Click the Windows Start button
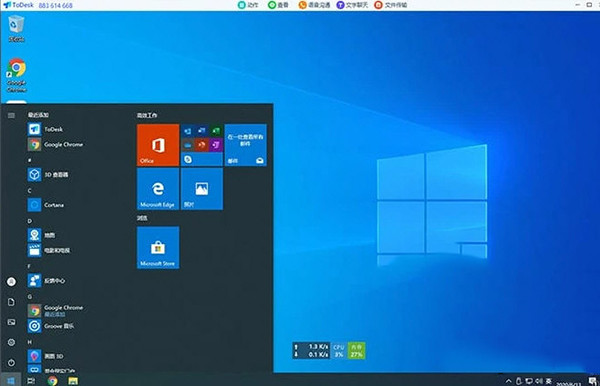The width and height of the screenshot is (600, 386). (x=10, y=381)
